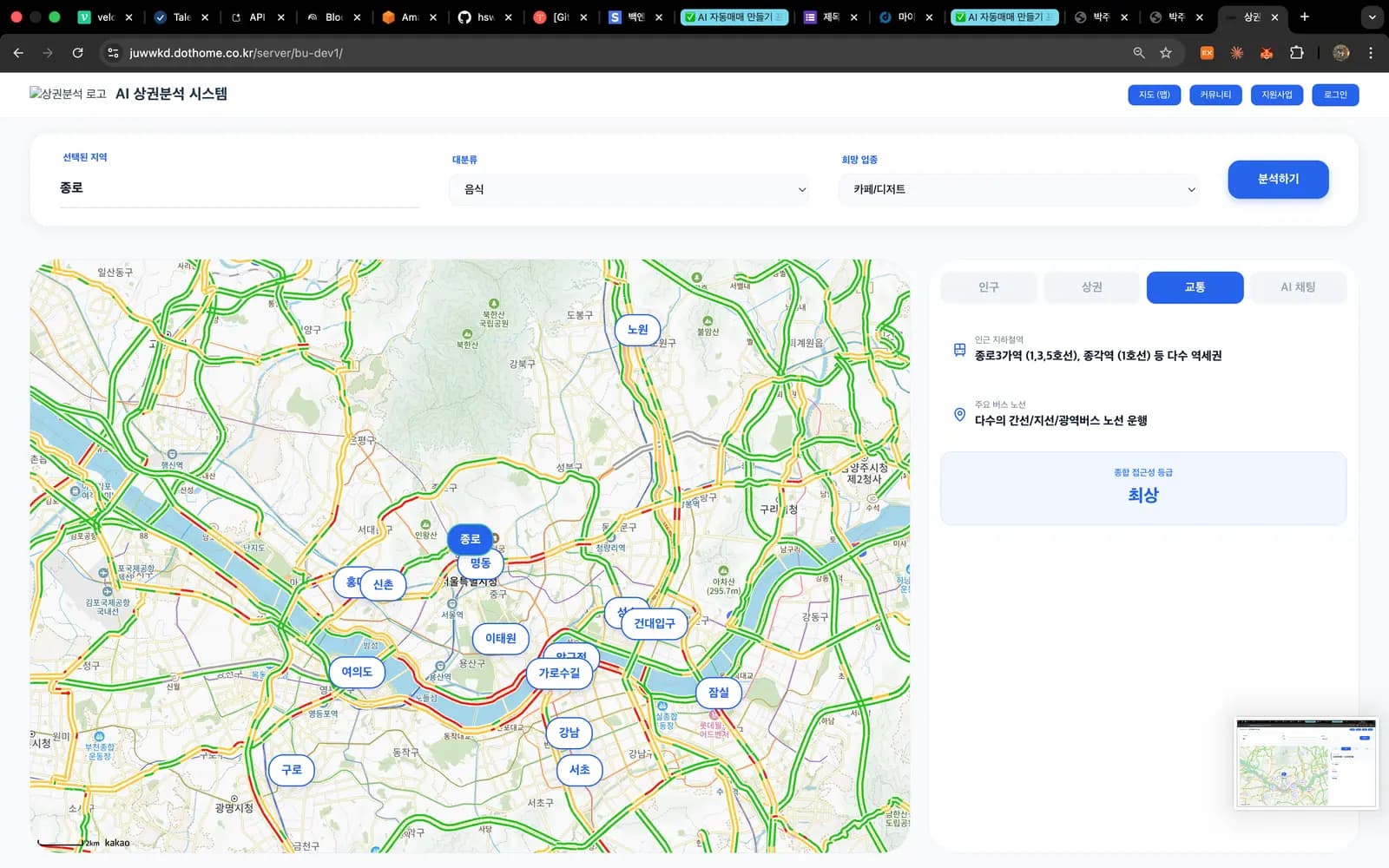Open Chrome three-dot menu

[1371, 53]
